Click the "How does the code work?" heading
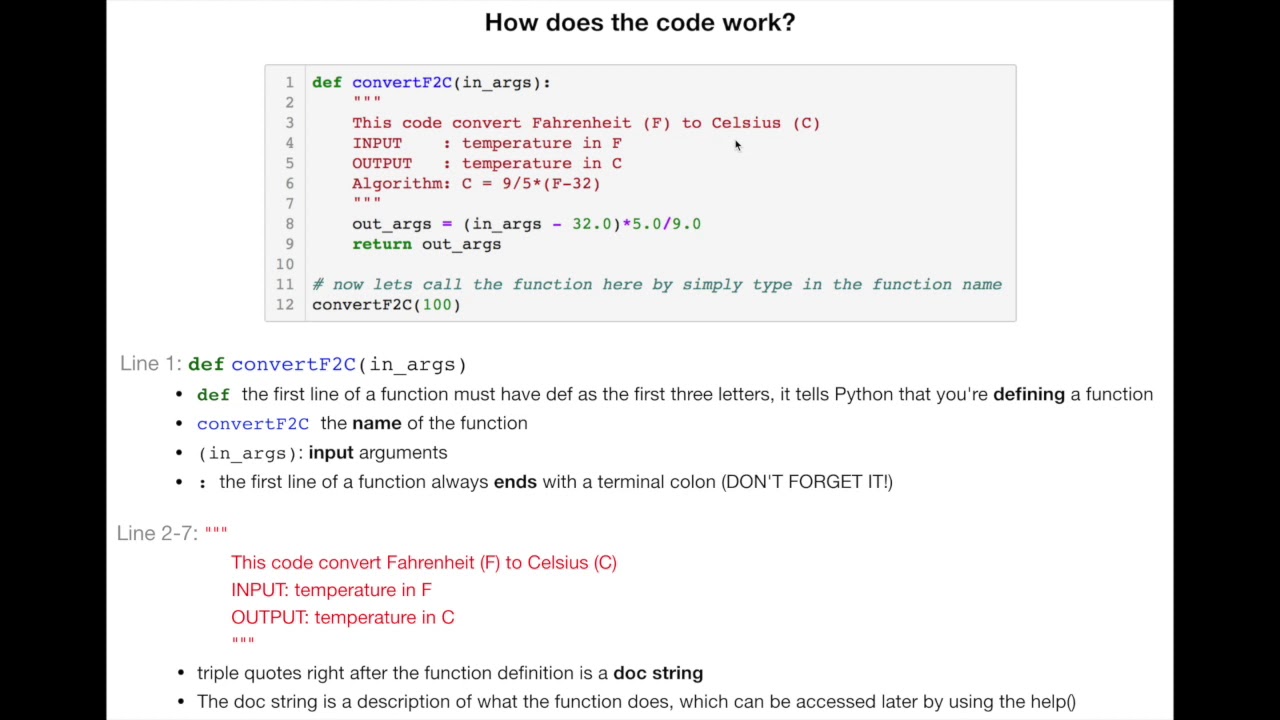Viewport: 1280px width, 720px height. 639,22
